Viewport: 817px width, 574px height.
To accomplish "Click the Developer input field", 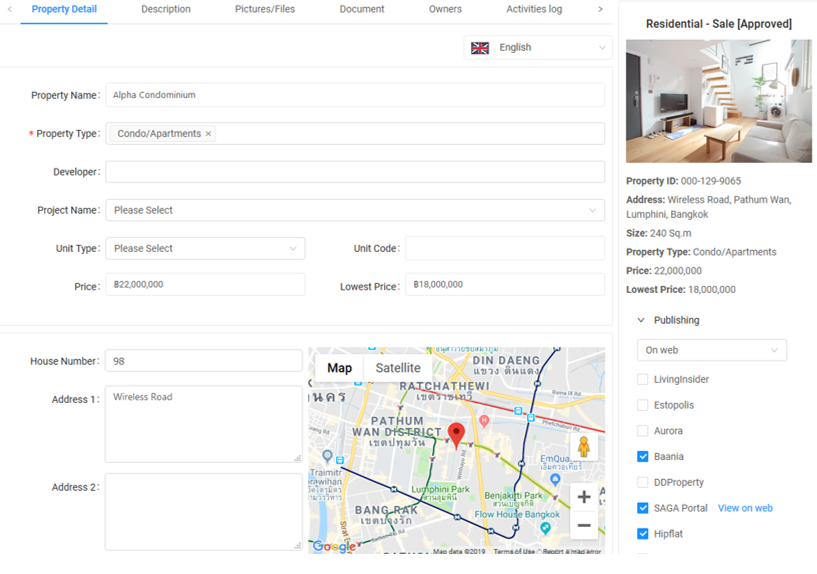I will pyautogui.click(x=354, y=172).
